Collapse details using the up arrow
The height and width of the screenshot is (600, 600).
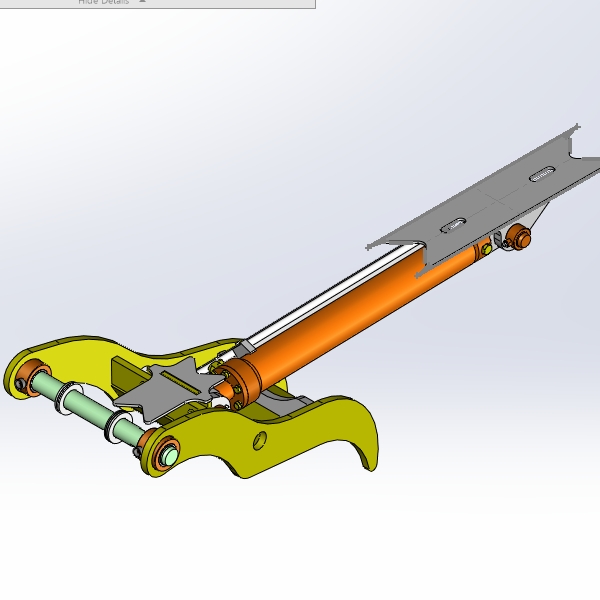tap(142, 2)
